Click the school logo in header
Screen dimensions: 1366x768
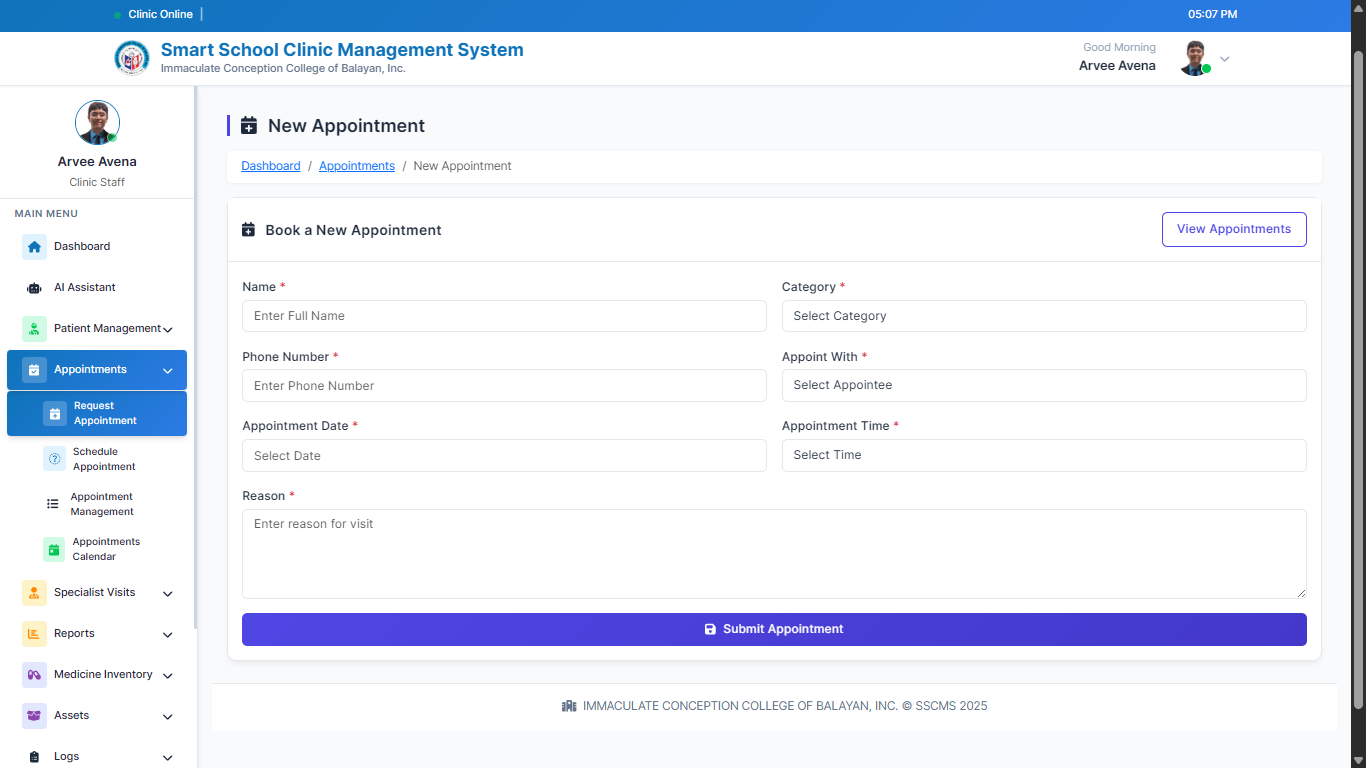point(132,58)
